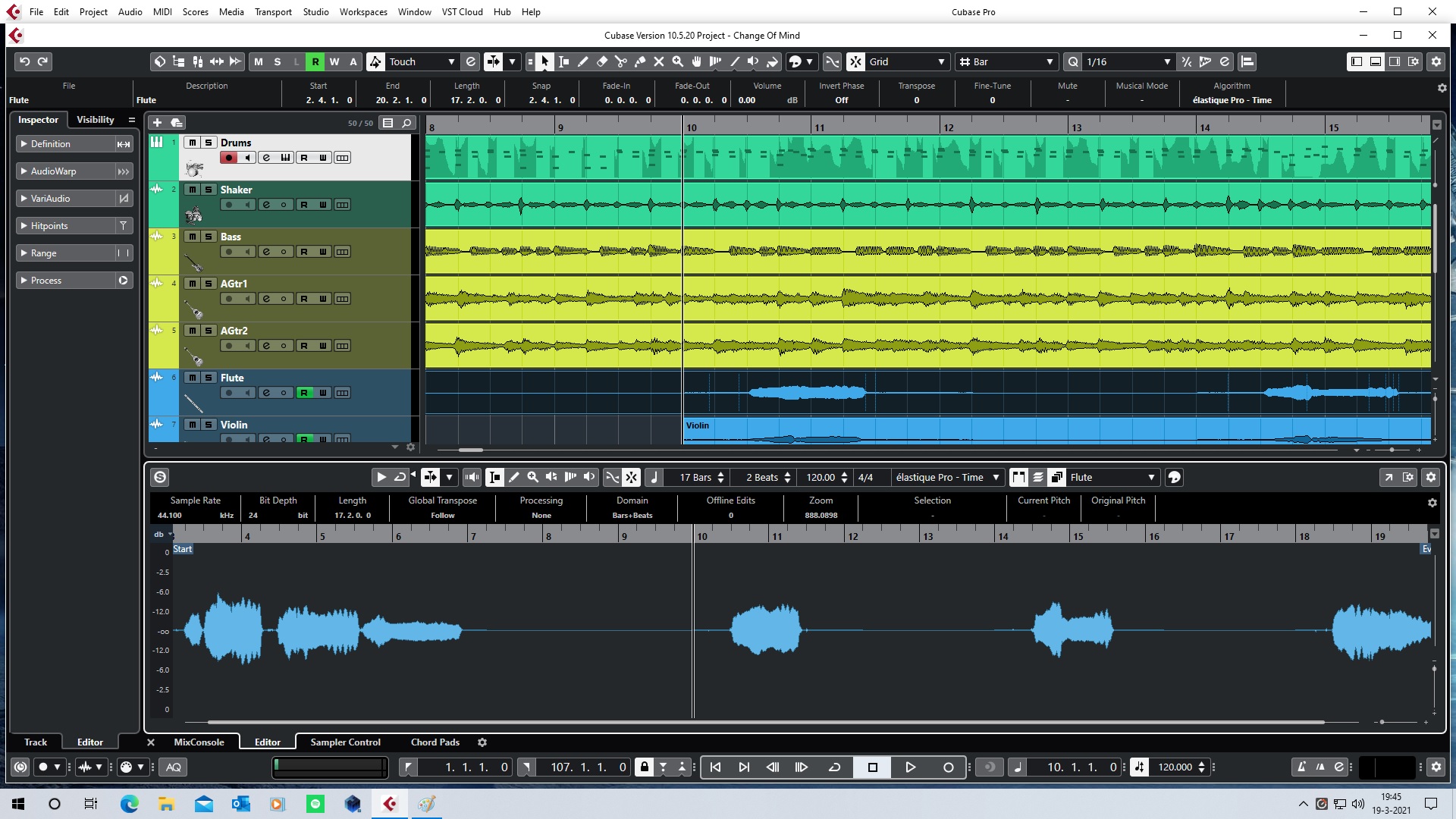Select the Range Selection tool in main toolbar
Viewport: 1456px width, 819px height.
click(564, 61)
